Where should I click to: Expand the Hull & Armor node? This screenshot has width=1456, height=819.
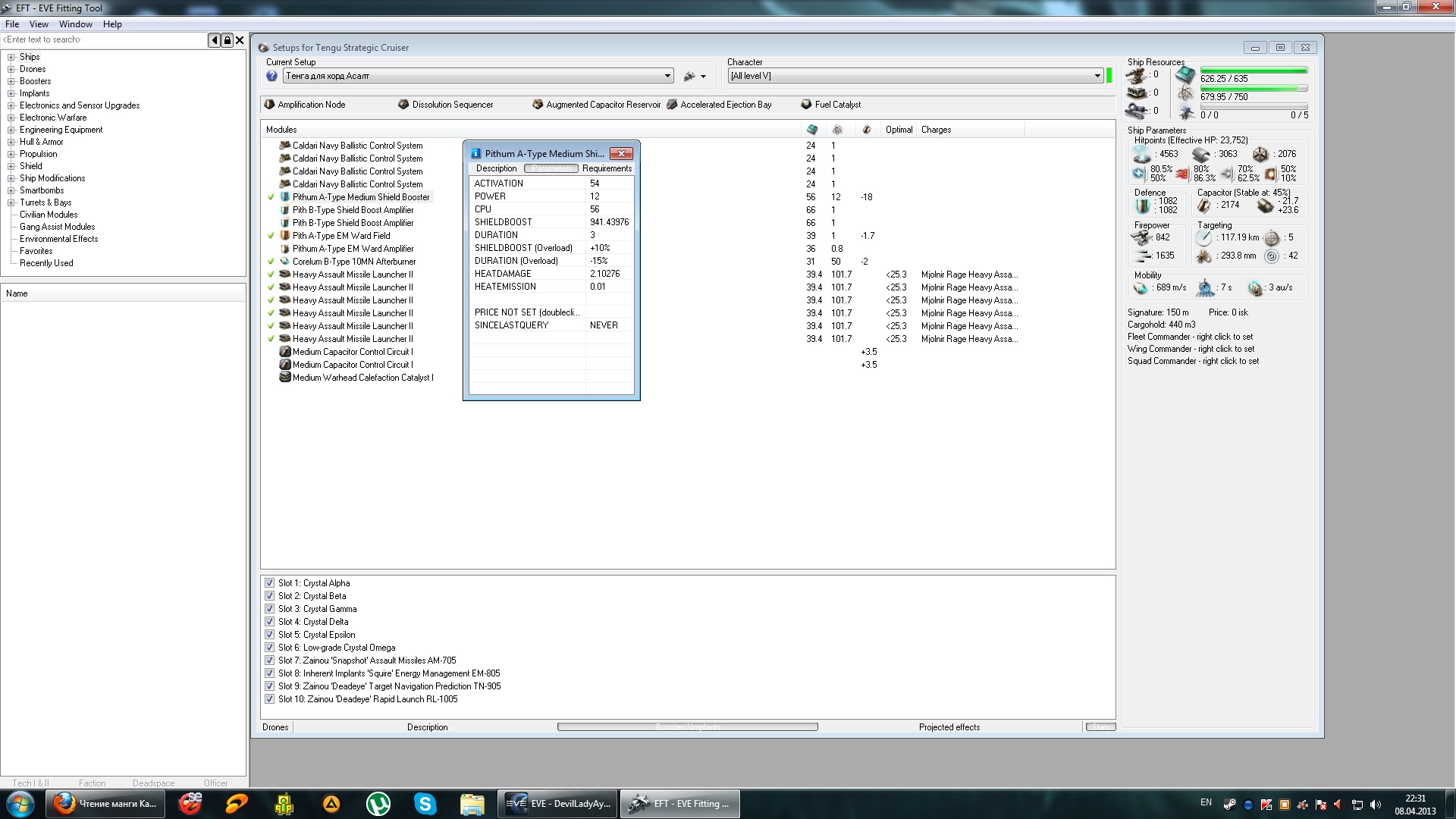(x=11, y=142)
